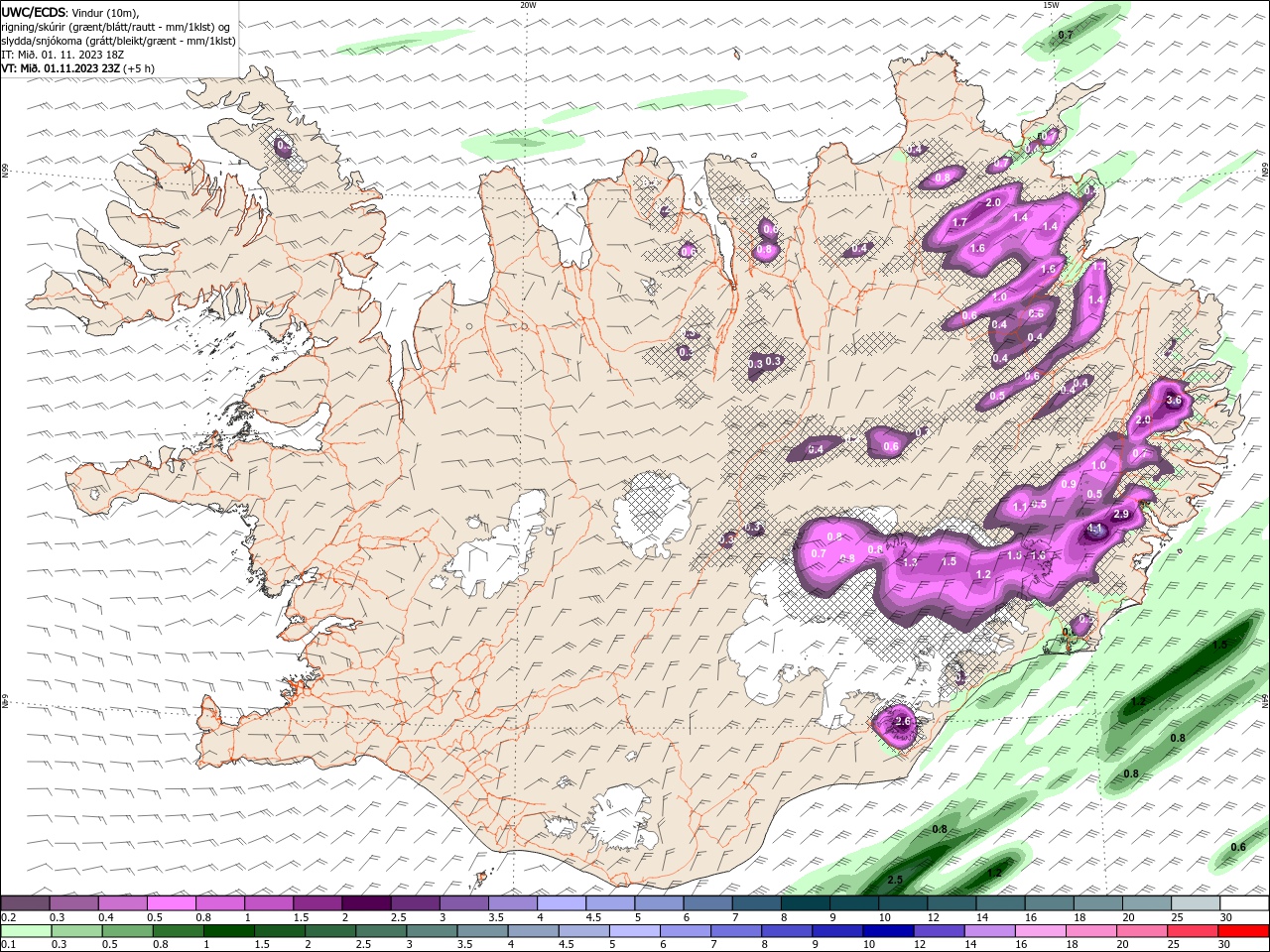
Task: Click the 1.5 rain value in offshore band
Action: tap(1220, 645)
